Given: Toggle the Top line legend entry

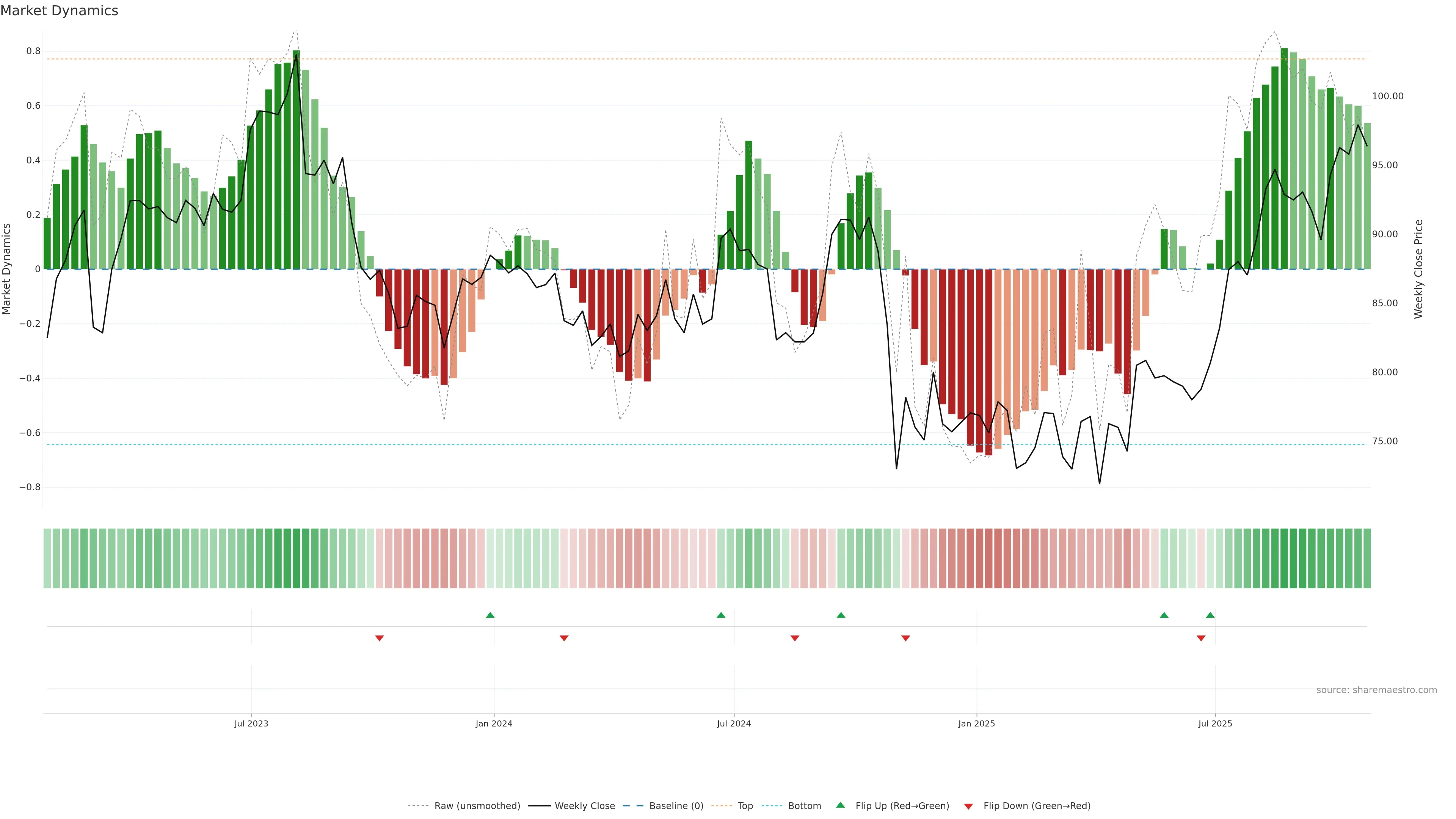Looking at the screenshot, I should (x=745, y=806).
